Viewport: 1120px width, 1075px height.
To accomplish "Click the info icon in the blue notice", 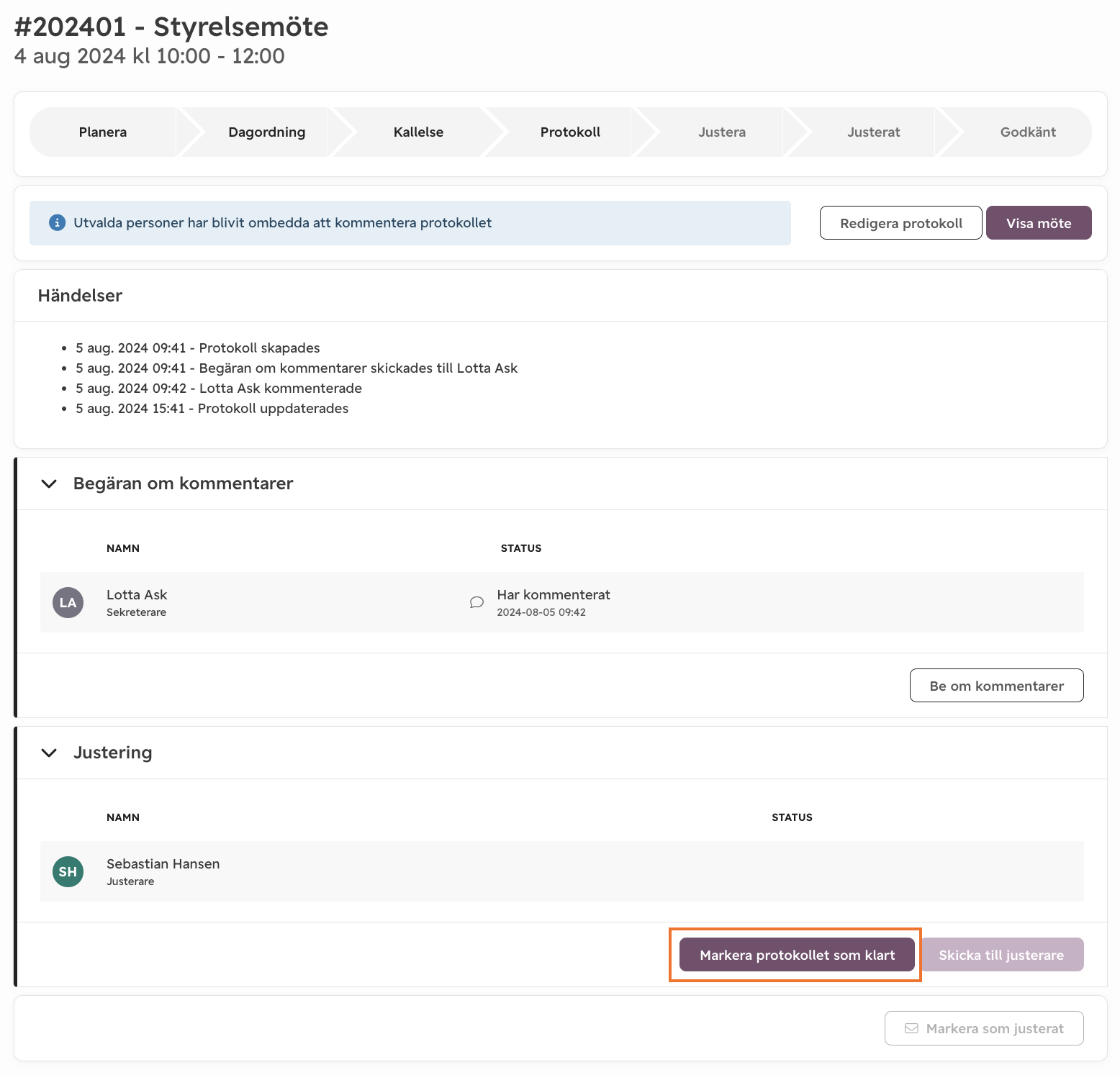I will pos(57,223).
